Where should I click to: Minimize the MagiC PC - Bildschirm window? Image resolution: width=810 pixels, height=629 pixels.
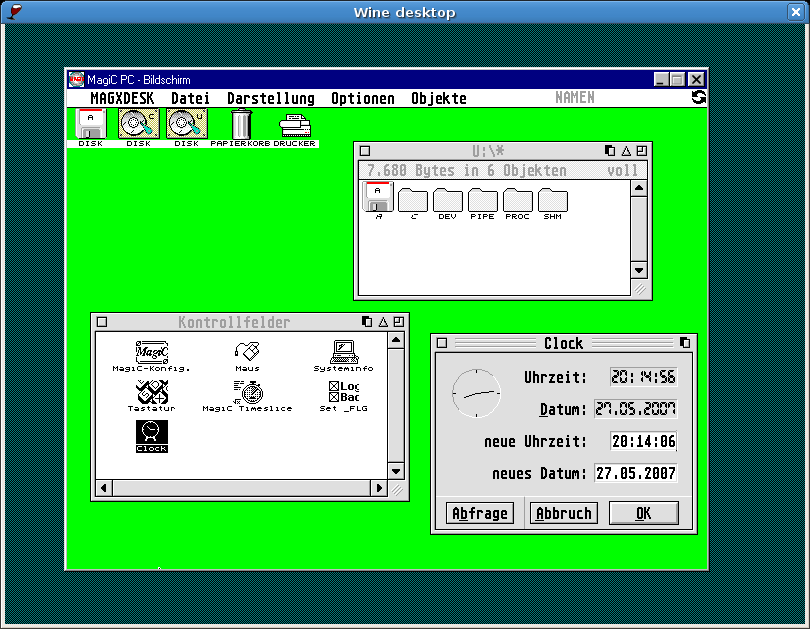(662, 80)
